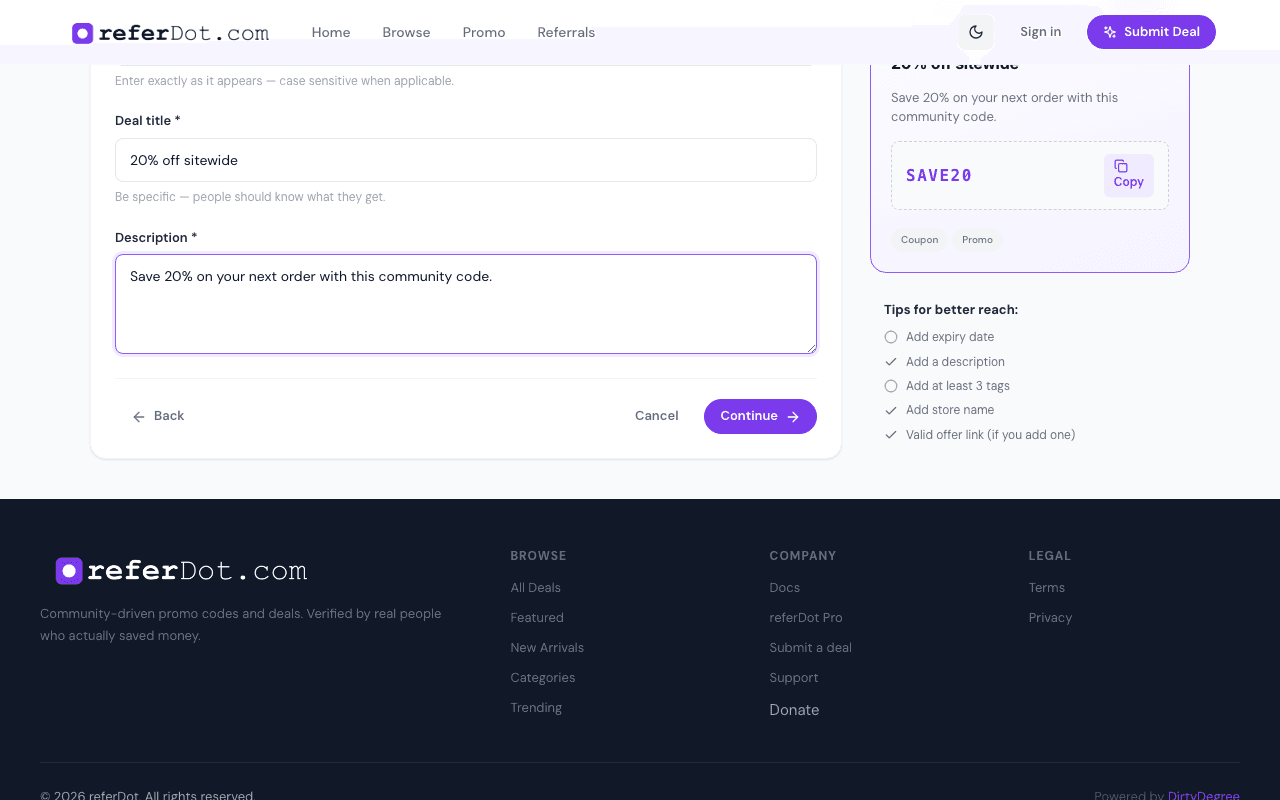Select the Promo tag chip in preview
The width and height of the screenshot is (1280, 800).
[977, 240]
